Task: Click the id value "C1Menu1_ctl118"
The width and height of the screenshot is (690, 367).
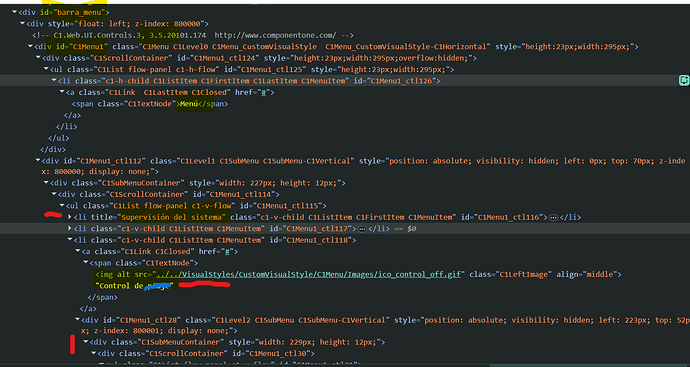Action: 318,240
